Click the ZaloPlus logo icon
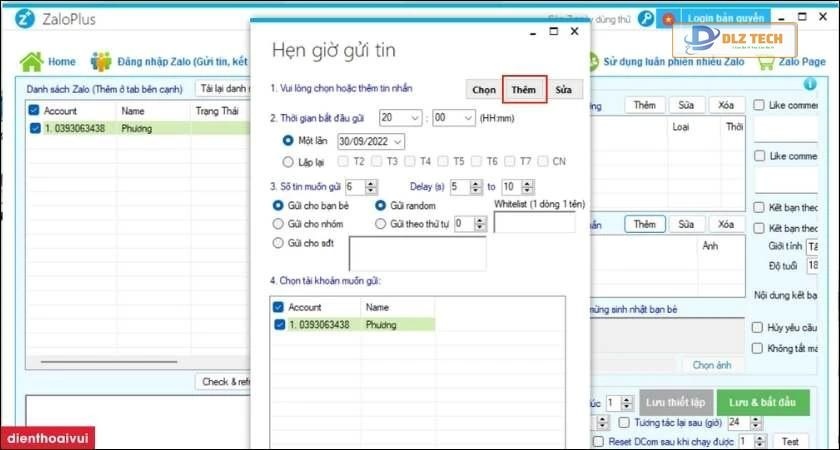 [21, 18]
